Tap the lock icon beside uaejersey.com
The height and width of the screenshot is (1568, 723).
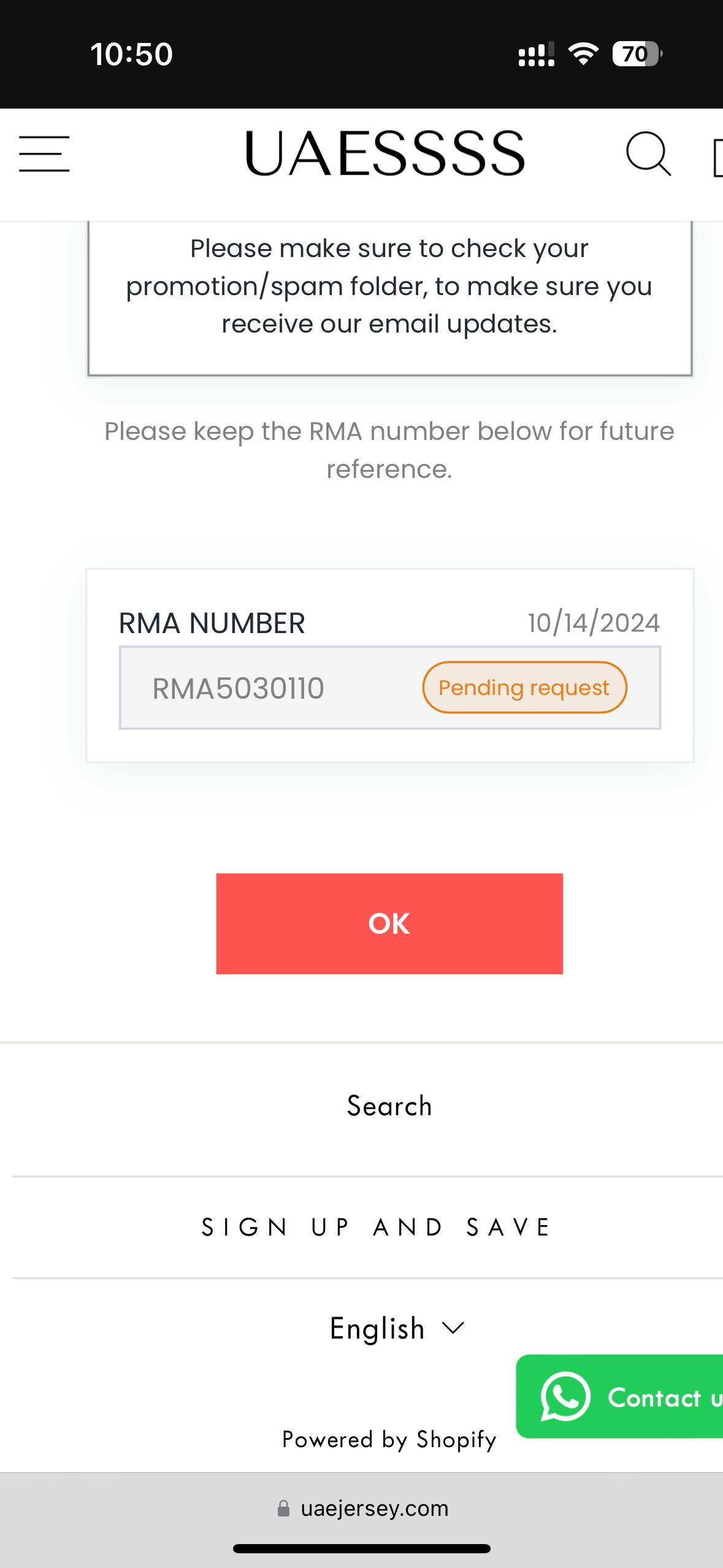pos(283,1508)
